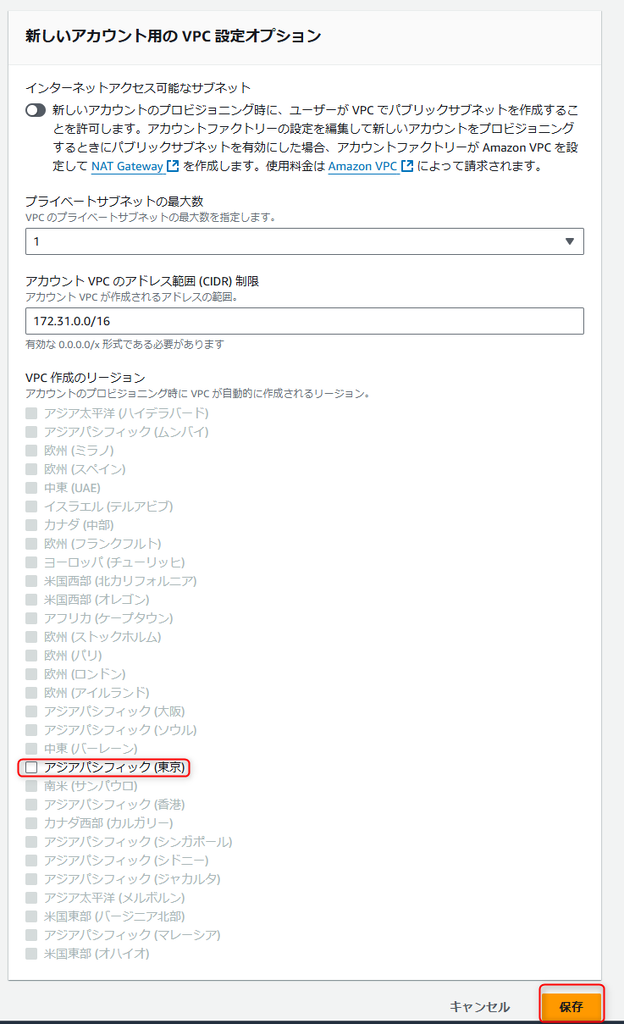This screenshot has height=1024, width=624.
Task: Check 米国西部 (オレゴン) region checkbox
Action: (31, 600)
